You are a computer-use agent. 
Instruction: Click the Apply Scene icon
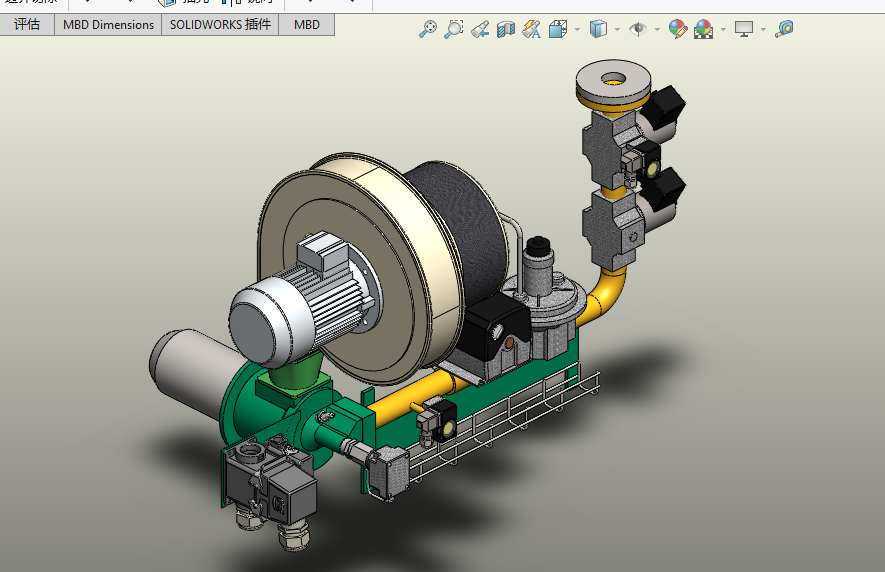pyautogui.click(x=704, y=29)
